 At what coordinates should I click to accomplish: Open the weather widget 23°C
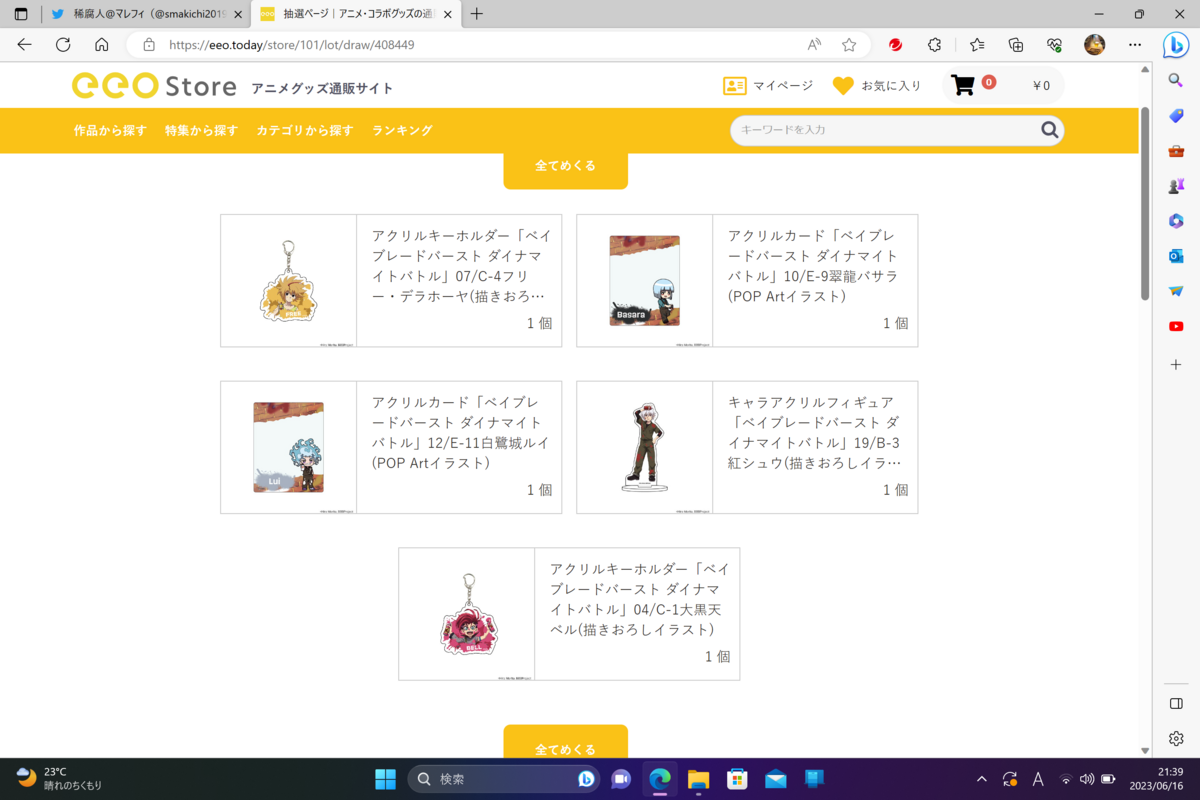[x=60, y=778]
